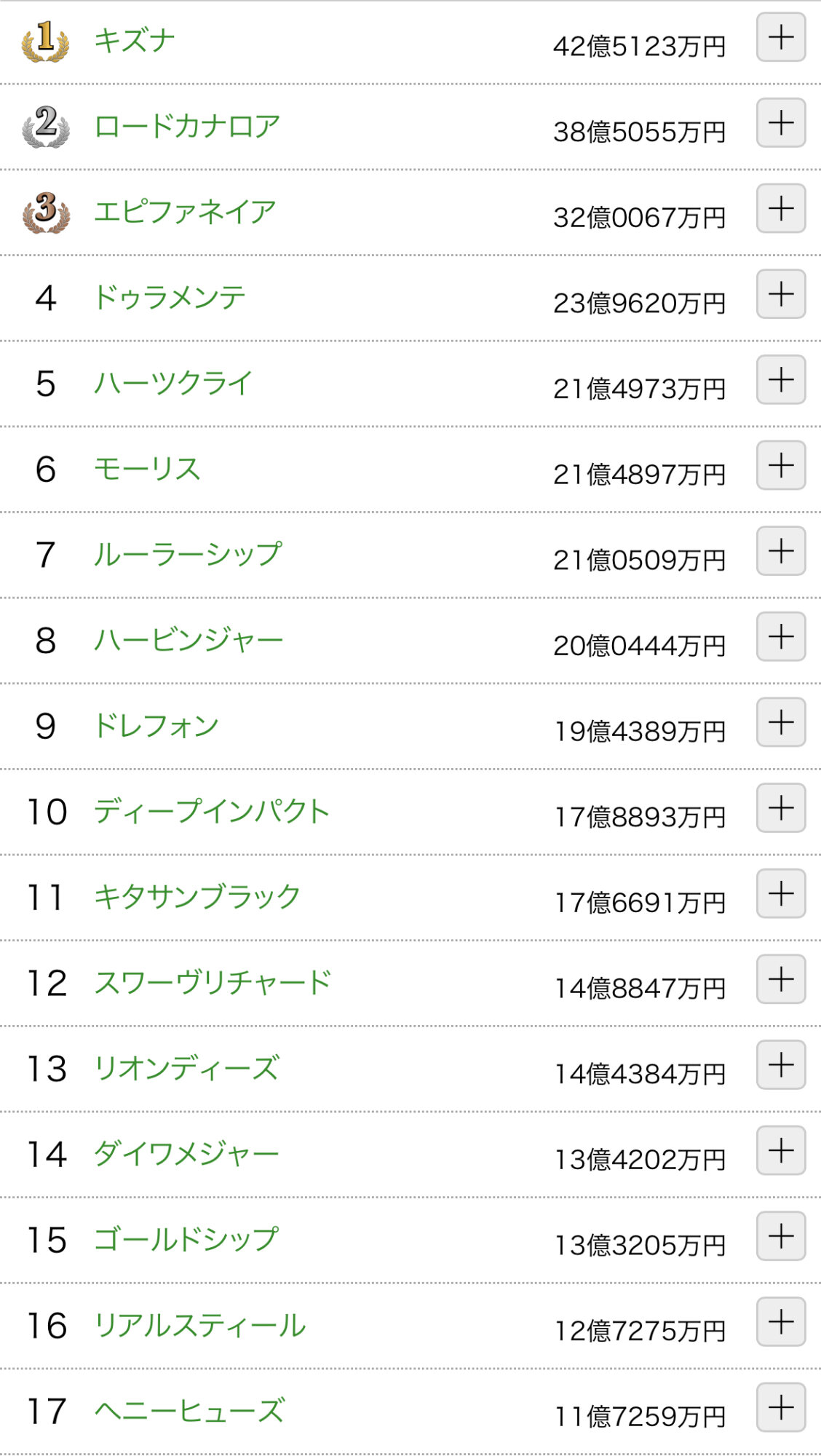Tap the plus icon next to モーリス
Viewport: 821px width, 1456px height.
point(781,465)
